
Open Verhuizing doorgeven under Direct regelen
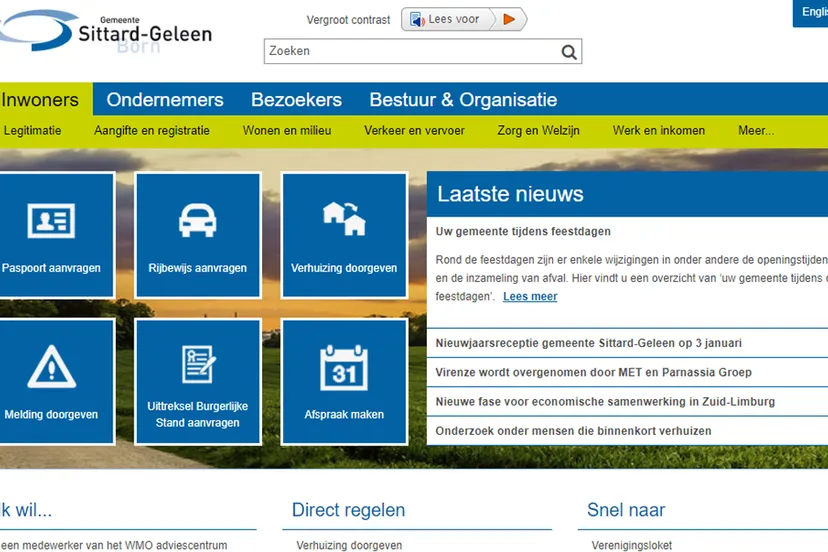[349, 545]
